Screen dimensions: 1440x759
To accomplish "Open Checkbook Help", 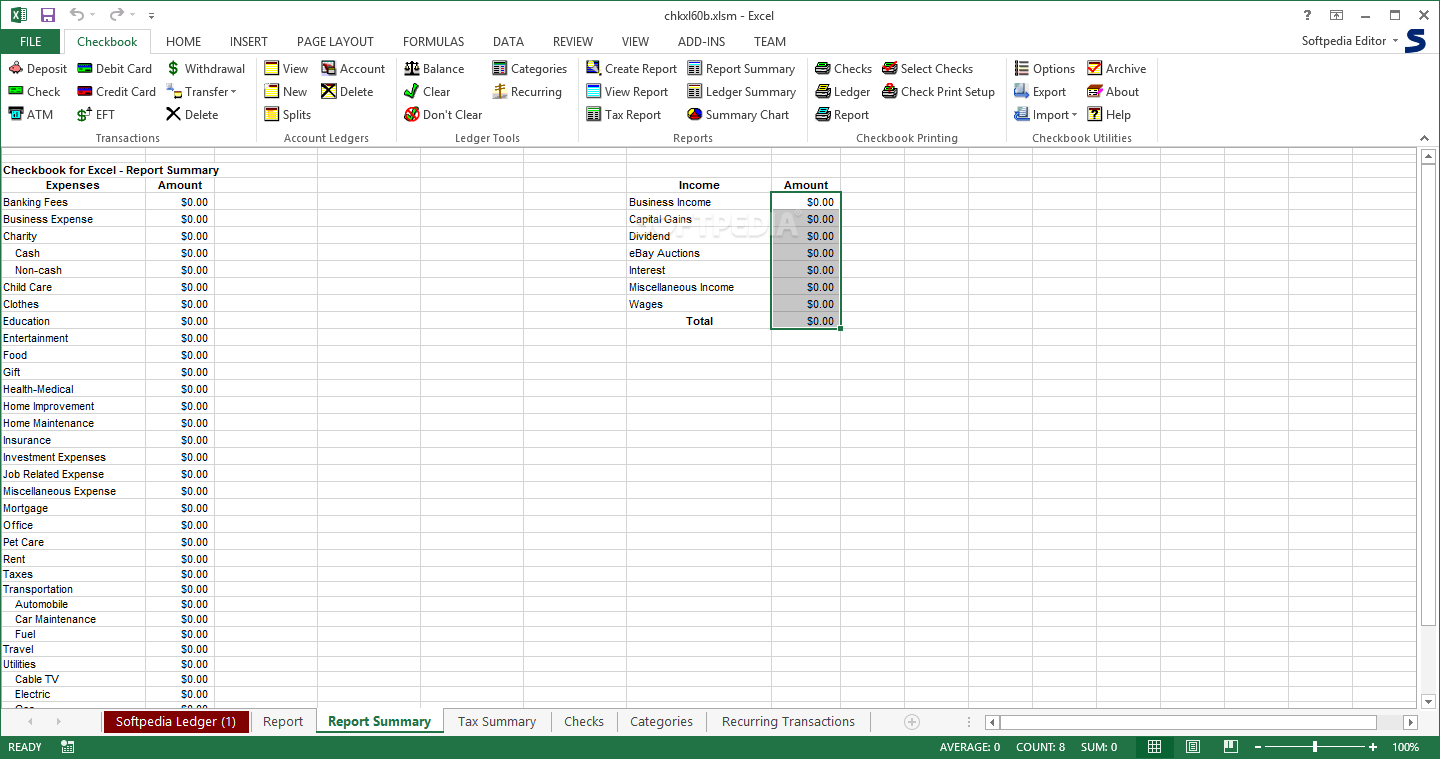I will 1109,115.
